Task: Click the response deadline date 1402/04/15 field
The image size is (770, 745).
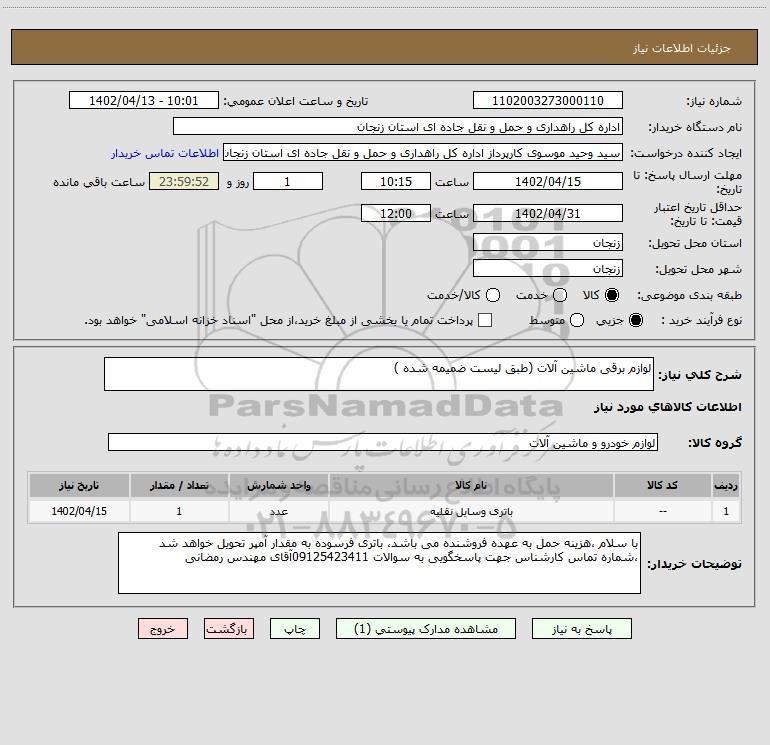Action: 548,181
